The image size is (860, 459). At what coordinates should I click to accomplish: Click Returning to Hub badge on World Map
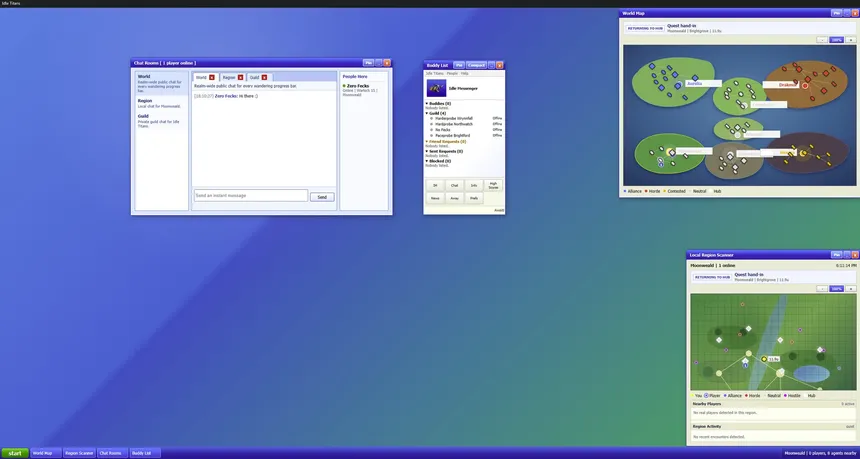click(x=644, y=29)
